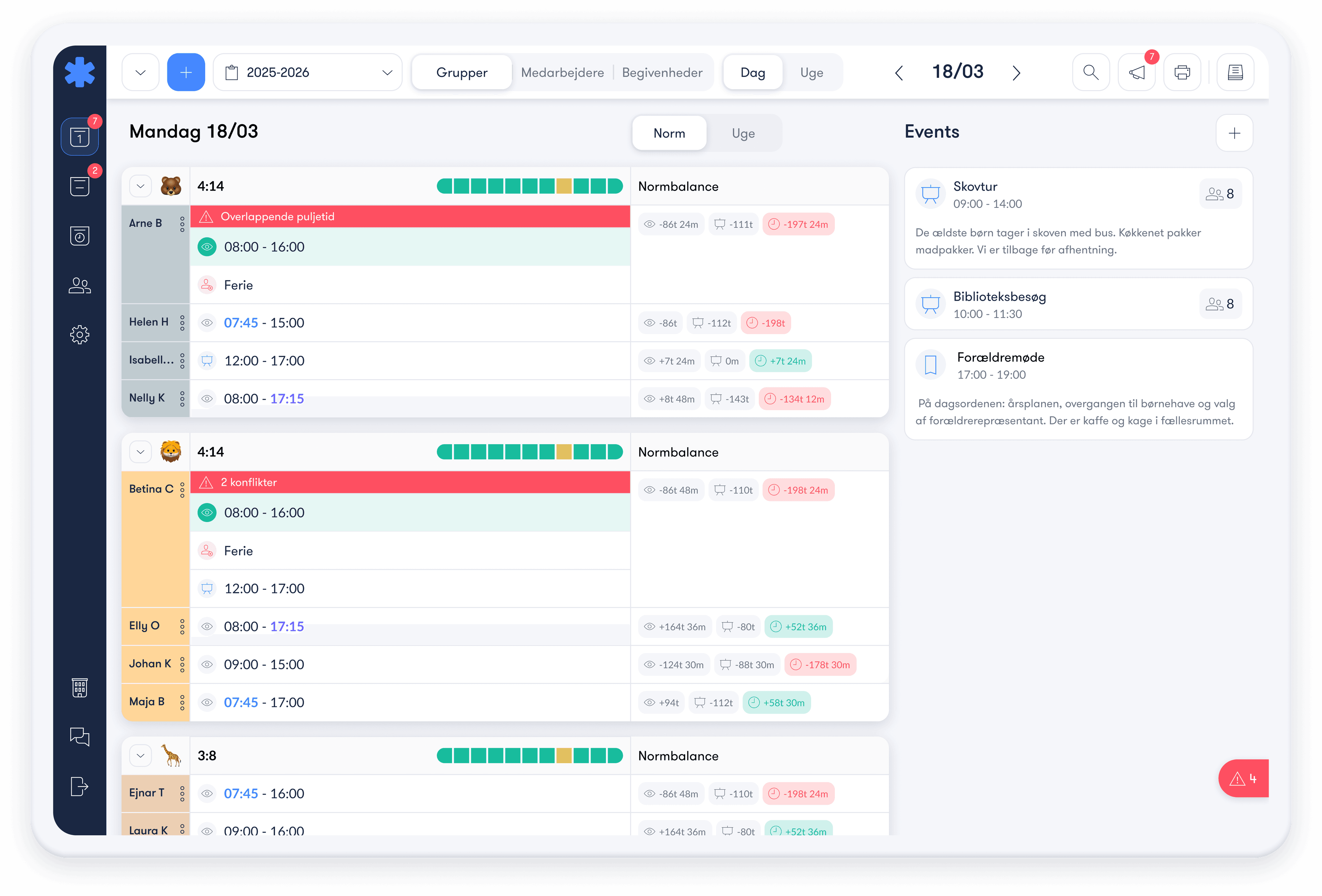1322x896 pixels.
Task: Collapse the lion group
Action: coord(140,452)
